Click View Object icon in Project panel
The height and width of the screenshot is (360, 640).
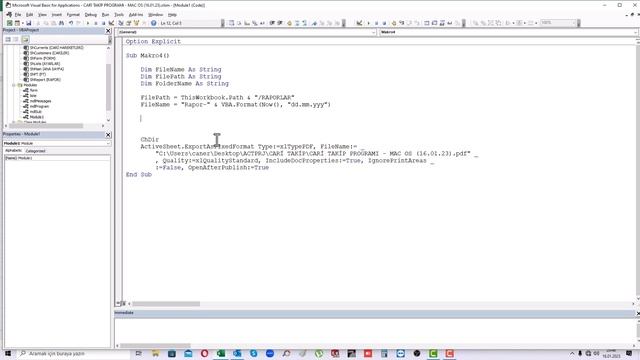tap(16, 39)
